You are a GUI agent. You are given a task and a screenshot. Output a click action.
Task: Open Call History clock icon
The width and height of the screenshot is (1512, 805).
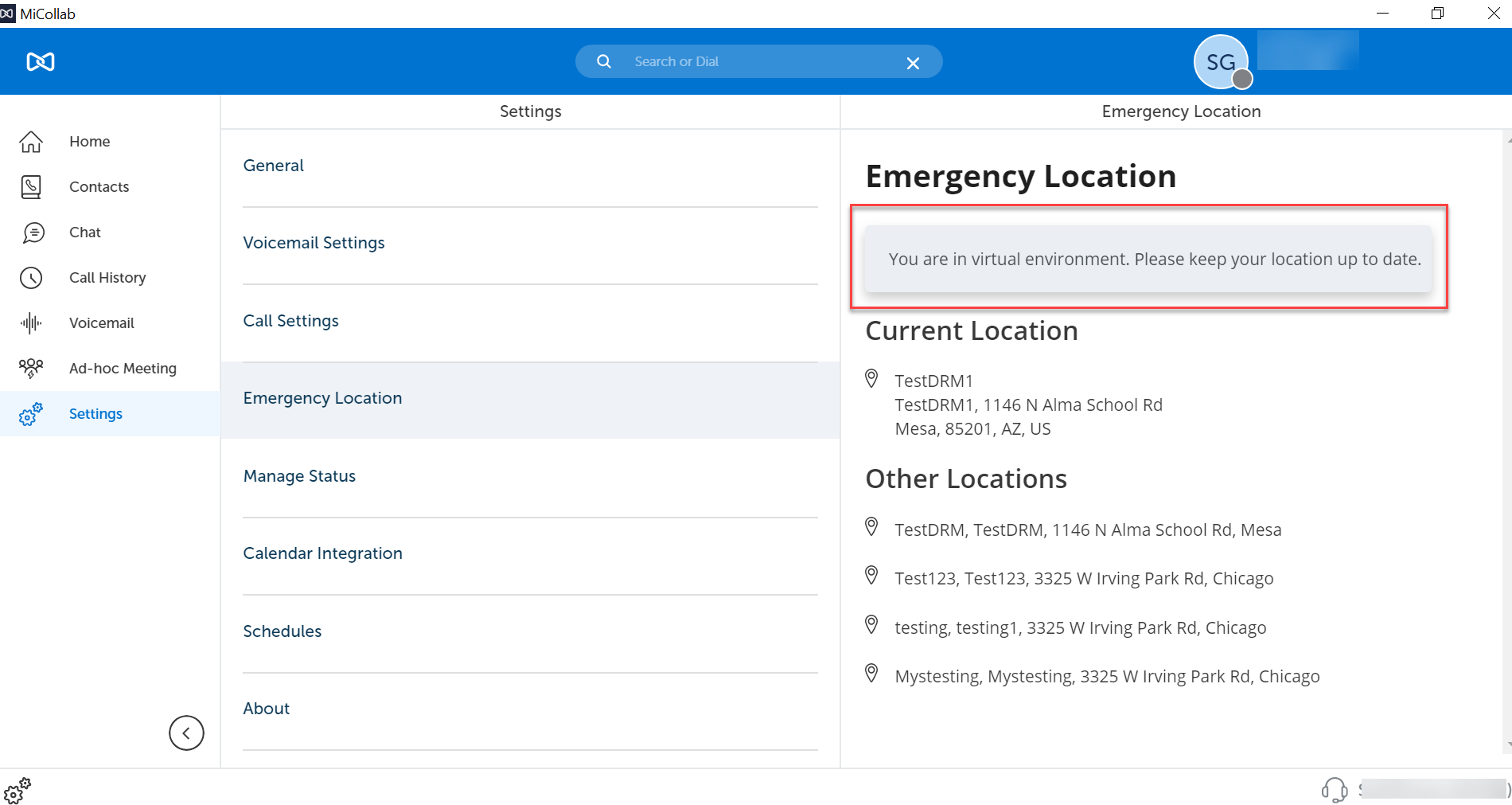(31, 278)
